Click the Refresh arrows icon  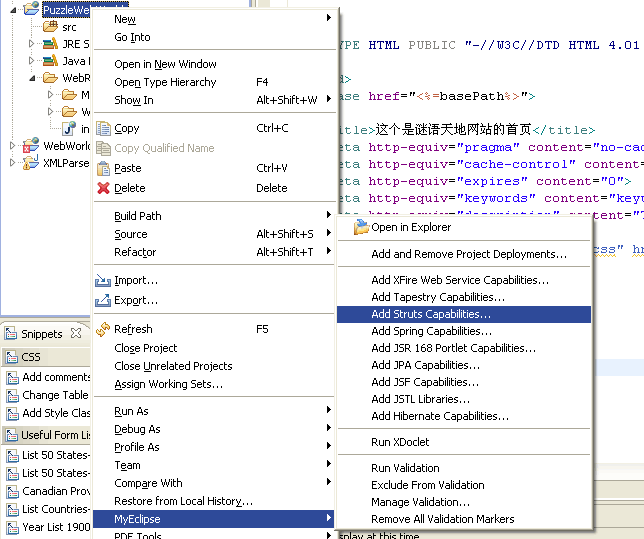[103, 329]
